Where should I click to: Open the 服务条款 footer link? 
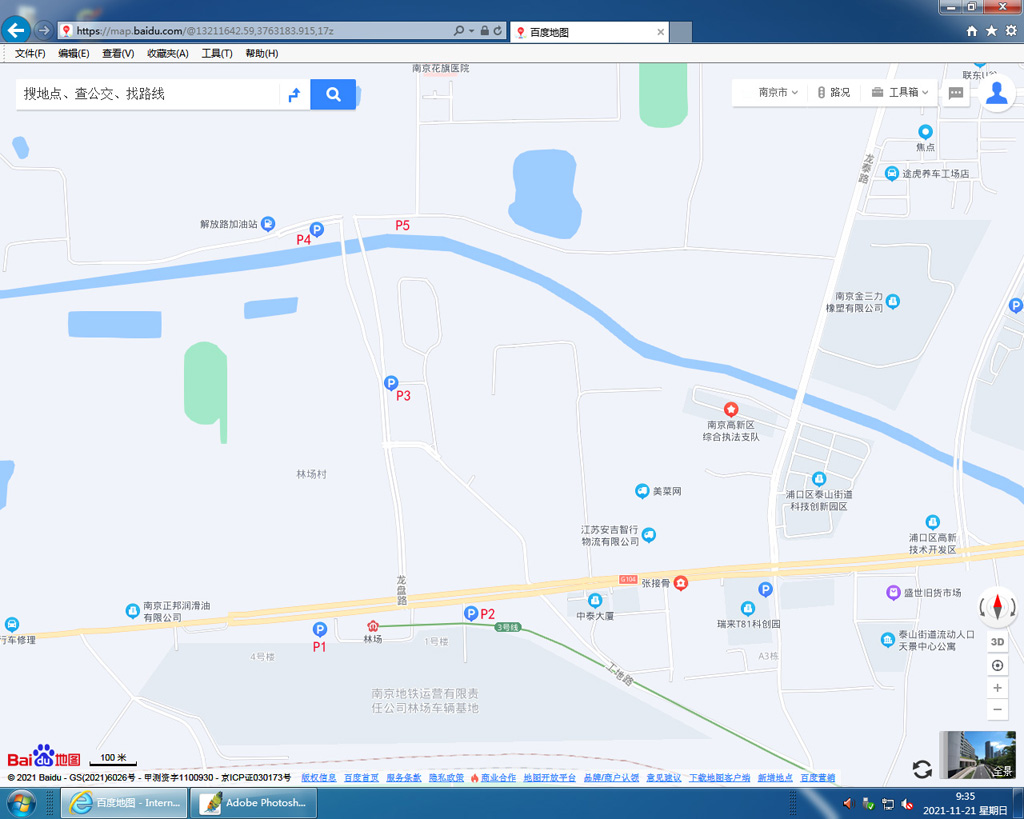click(x=404, y=777)
